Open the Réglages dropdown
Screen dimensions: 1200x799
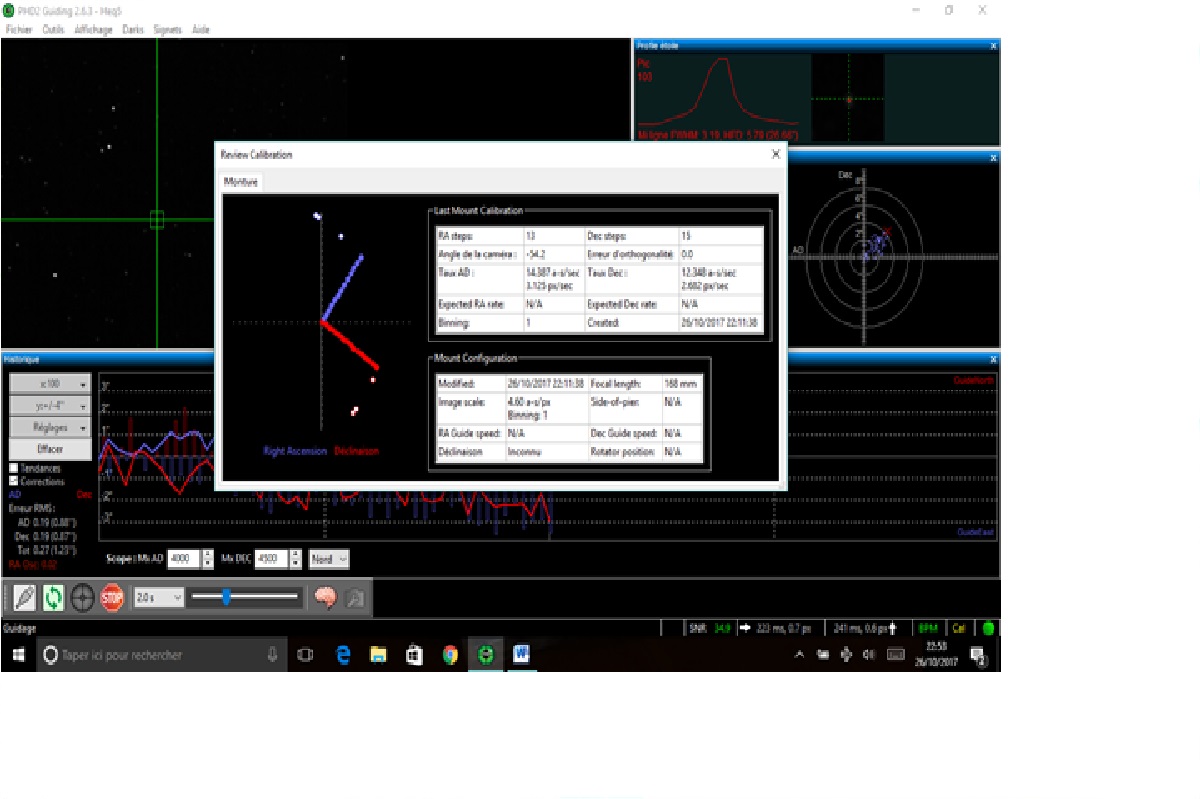tap(51, 428)
